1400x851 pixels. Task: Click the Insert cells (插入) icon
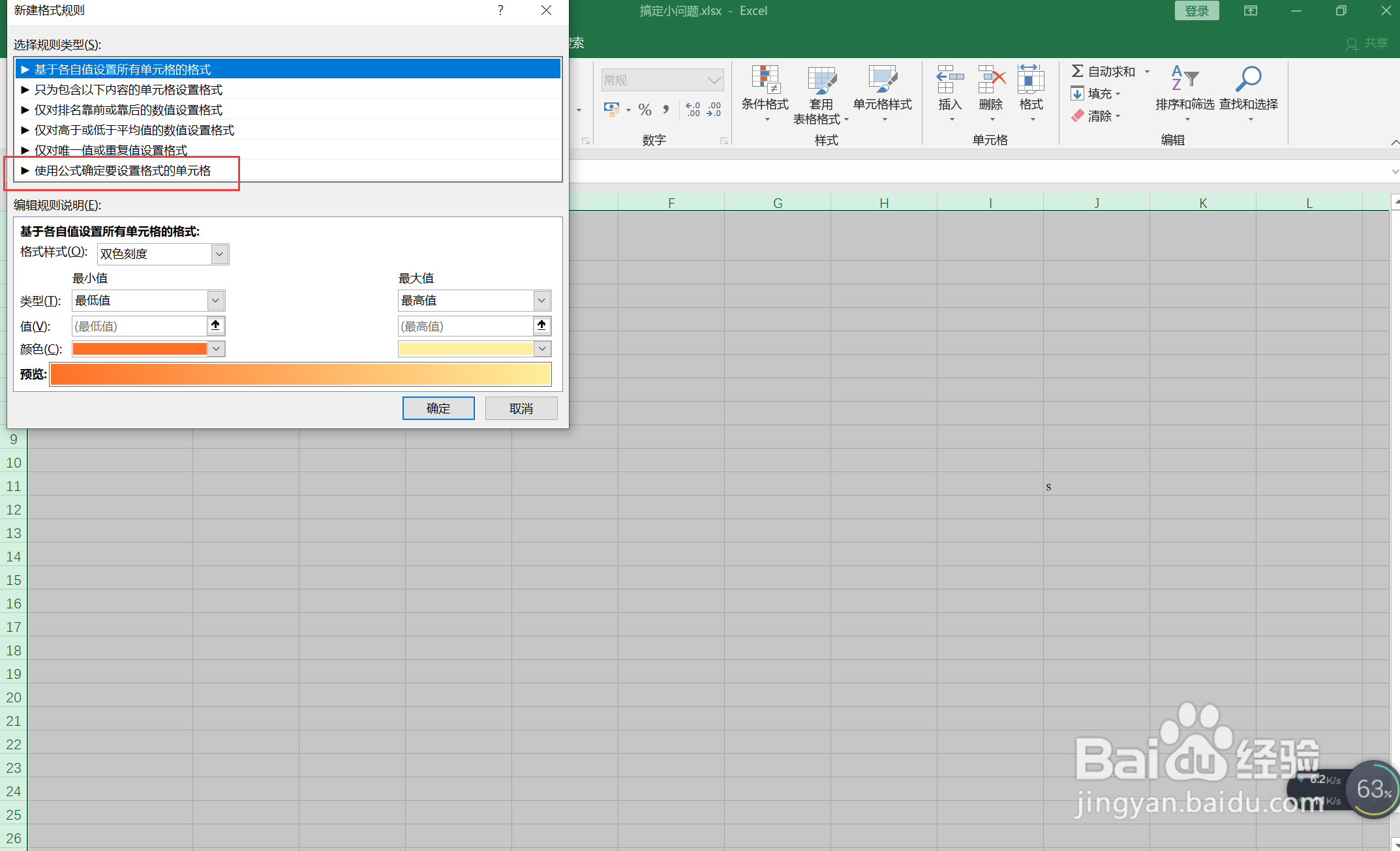click(950, 80)
